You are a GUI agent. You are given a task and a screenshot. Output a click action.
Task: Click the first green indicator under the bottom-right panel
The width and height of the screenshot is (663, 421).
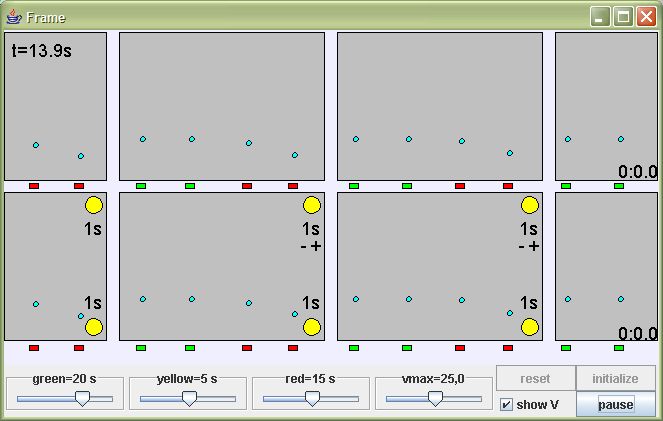click(x=566, y=348)
